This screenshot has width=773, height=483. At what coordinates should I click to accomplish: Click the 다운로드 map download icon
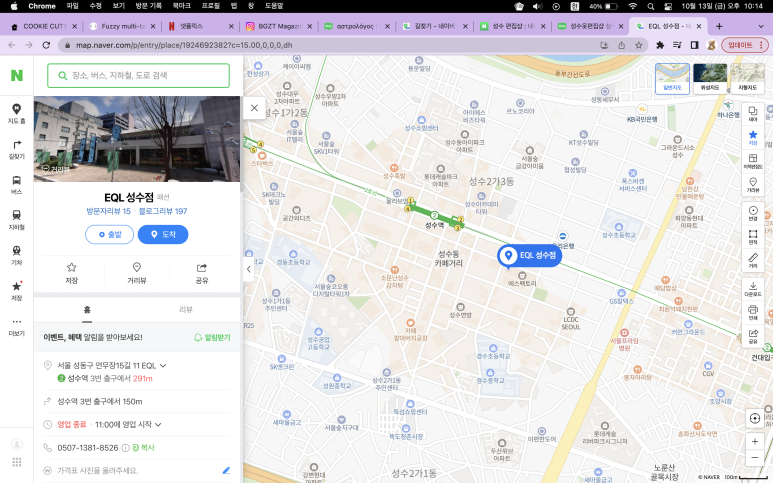click(x=753, y=289)
